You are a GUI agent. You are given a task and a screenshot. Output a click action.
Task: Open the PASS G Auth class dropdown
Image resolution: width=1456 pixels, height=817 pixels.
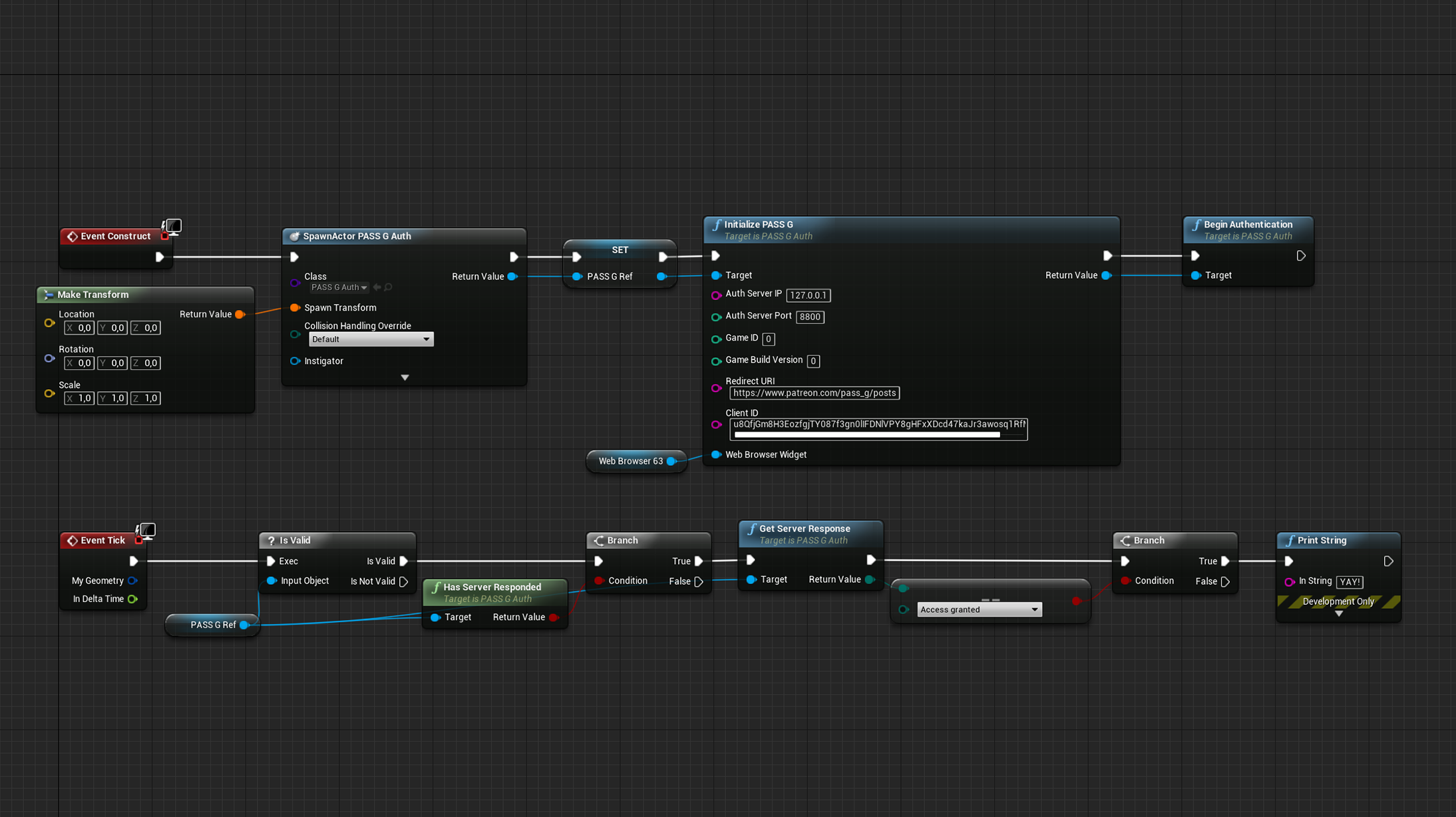click(x=339, y=287)
